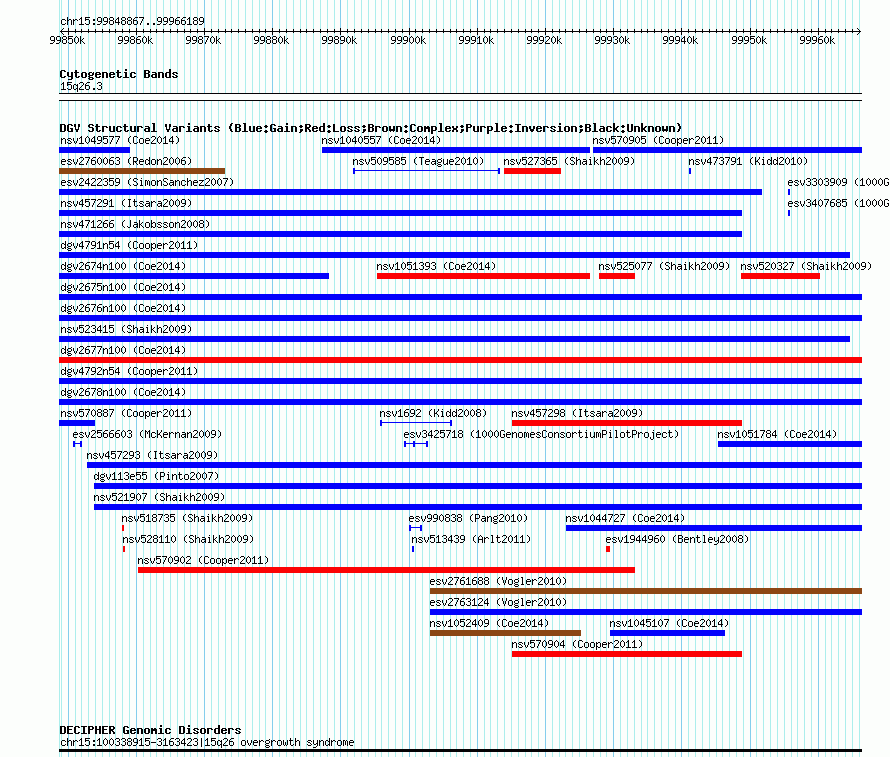Click the chr15:99848867..99966189 region label
Image resolution: width=890 pixels, height=757 pixels.
pyautogui.click(x=132, y=21)
